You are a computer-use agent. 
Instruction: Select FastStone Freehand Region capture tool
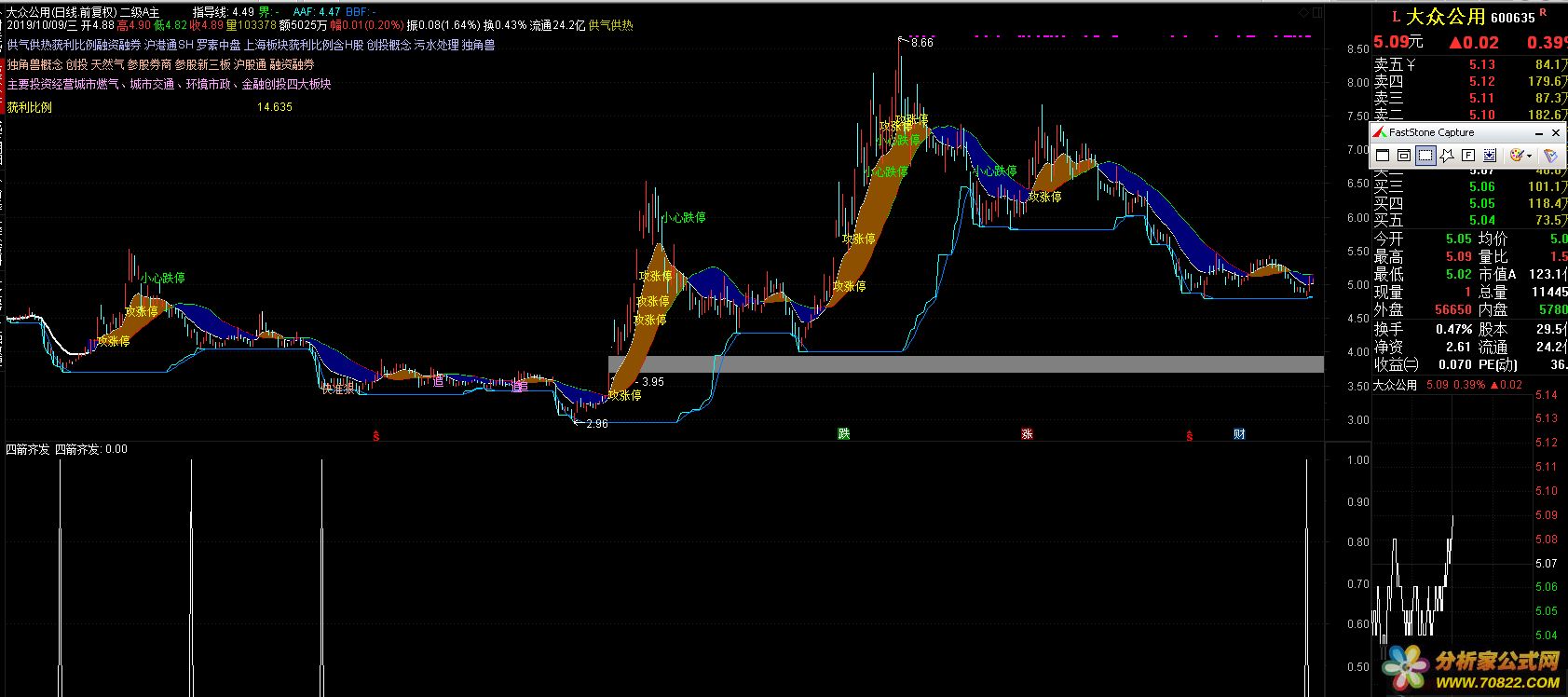pos(1447,156)
